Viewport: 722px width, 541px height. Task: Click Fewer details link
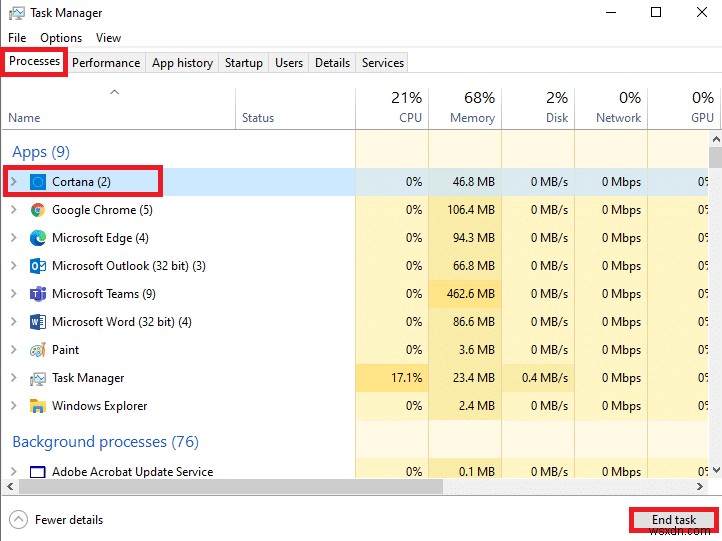(x=69, y=520)
